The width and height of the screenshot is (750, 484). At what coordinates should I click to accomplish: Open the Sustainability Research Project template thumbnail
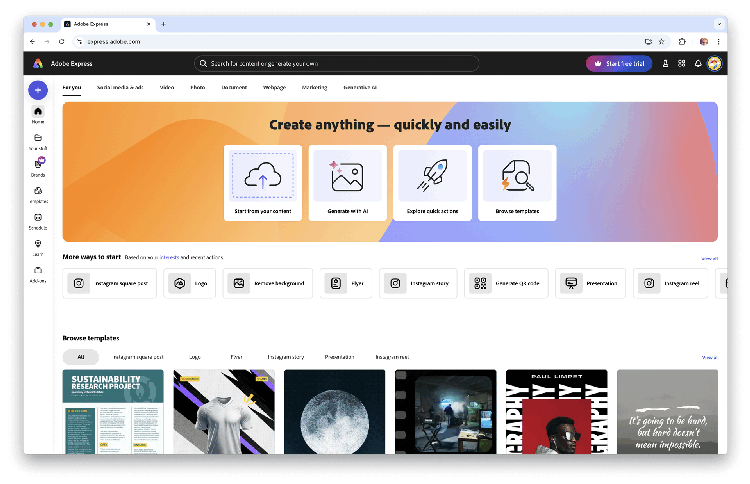tap(113, 411)
